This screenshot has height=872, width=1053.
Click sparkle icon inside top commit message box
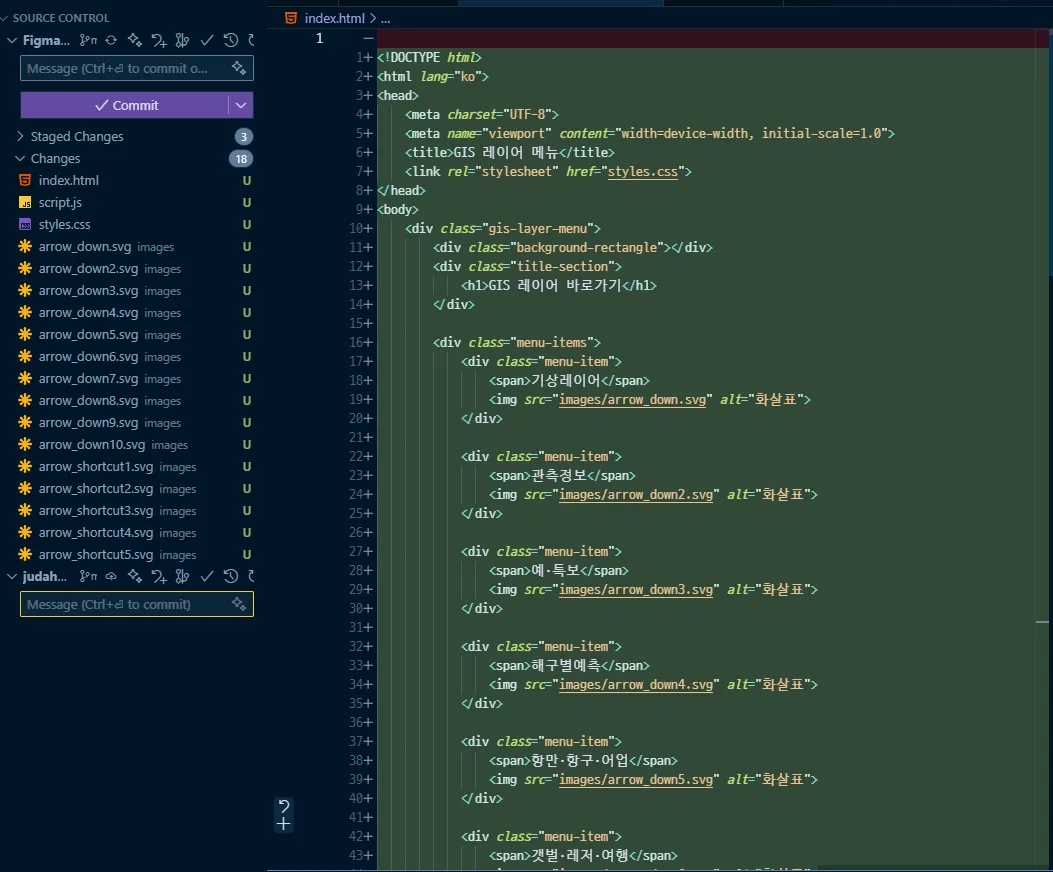pos(238,68)
